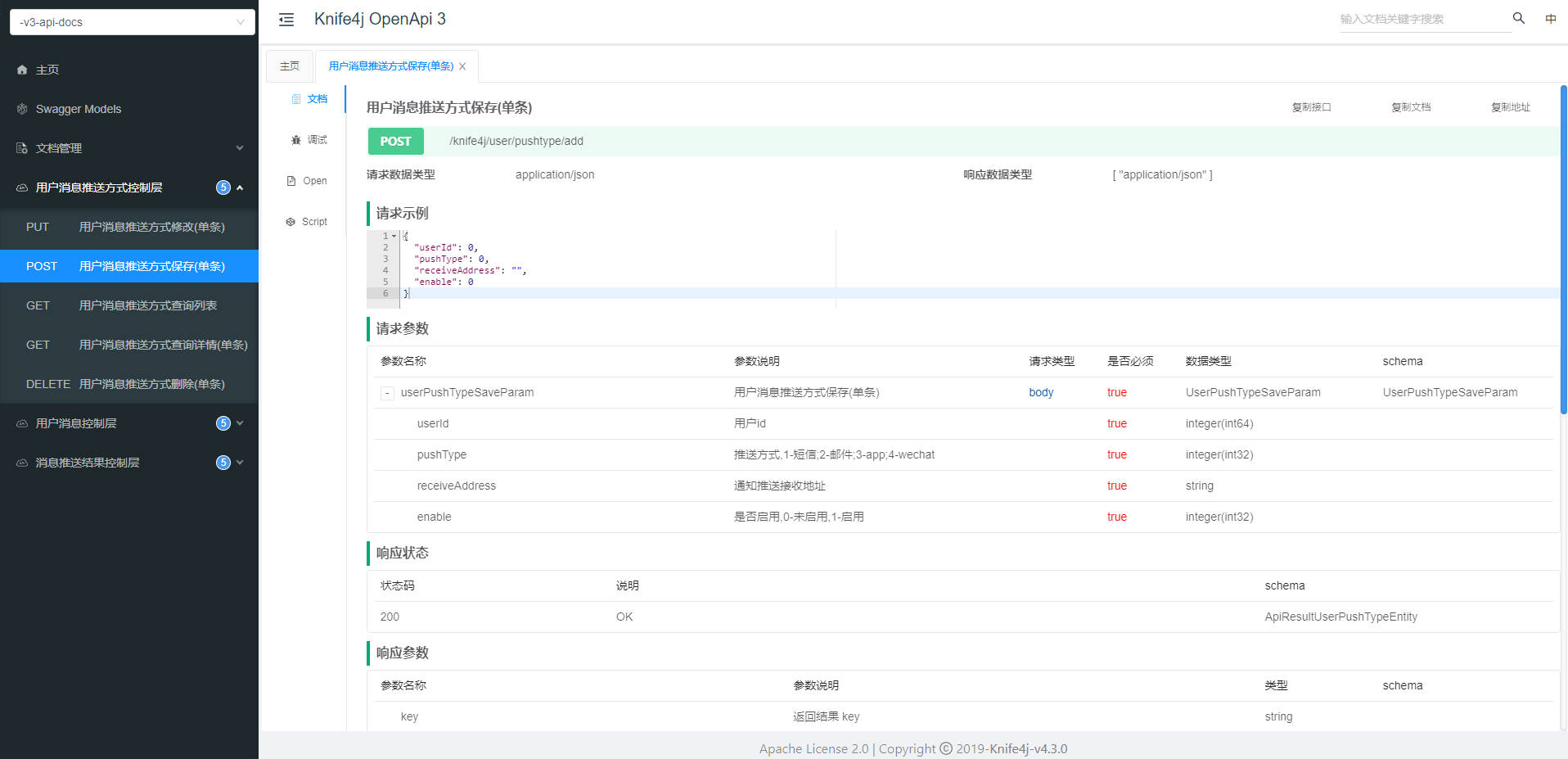Click the page vertical scrollbar

(x=1563, y=250)
